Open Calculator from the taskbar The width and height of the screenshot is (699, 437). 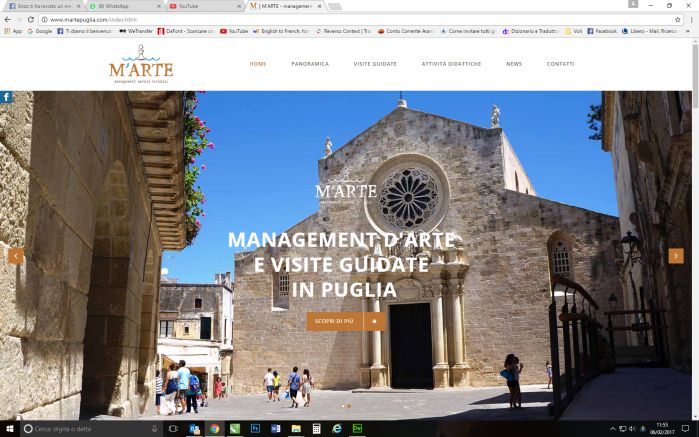[x=317, y=429]
